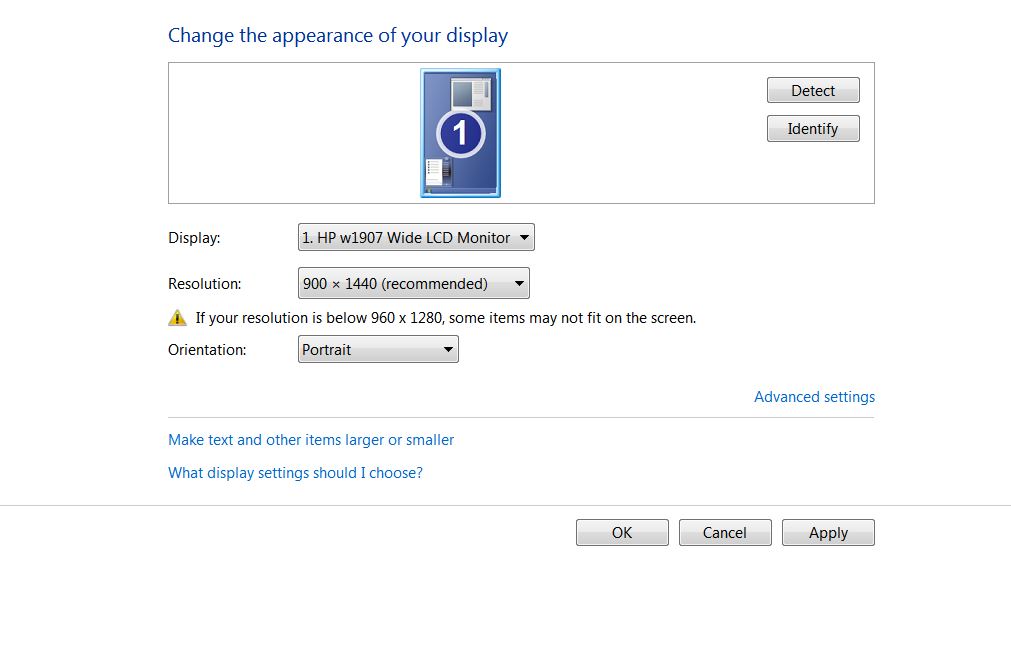
Task: Open the Display dropdown for HP w1907
Action: pyautogui.click(x=416, y=237)
